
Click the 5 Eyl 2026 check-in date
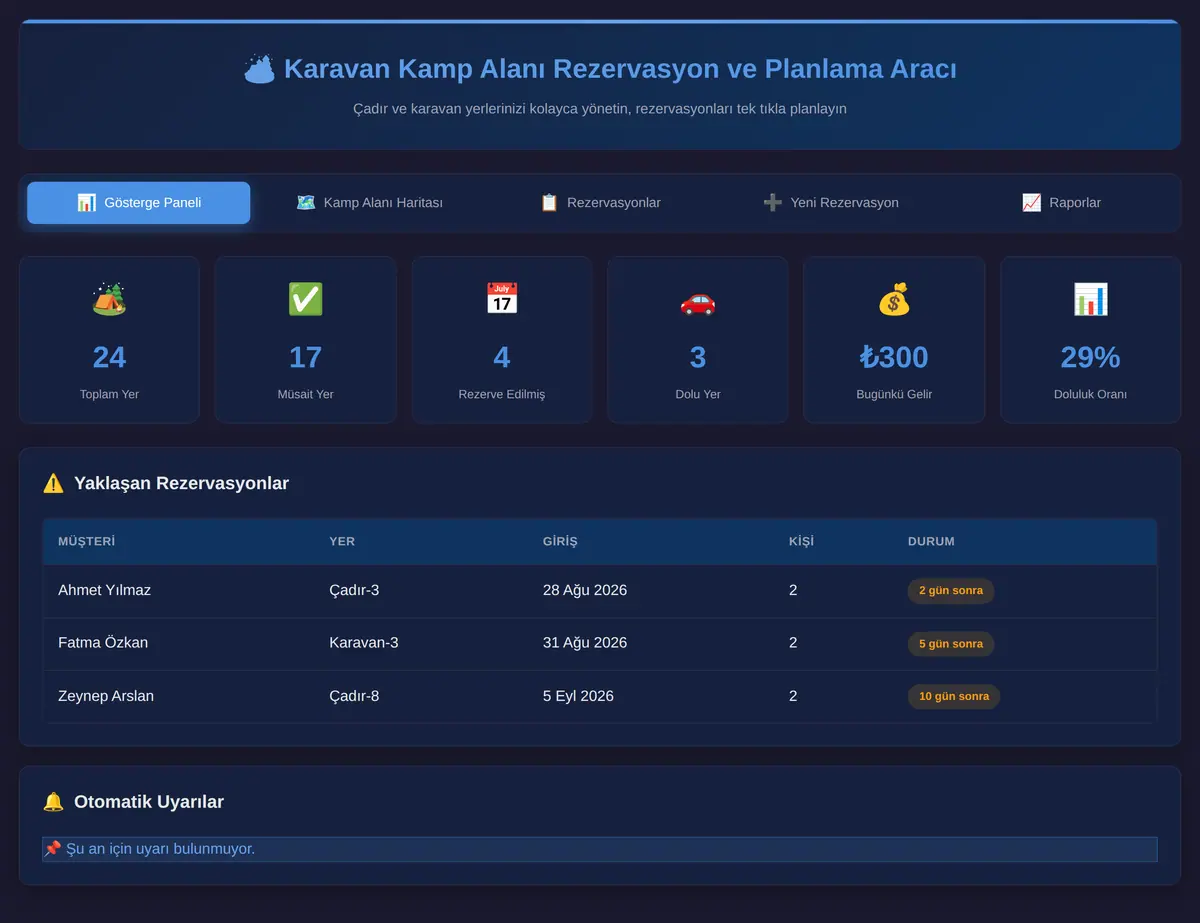578,697
